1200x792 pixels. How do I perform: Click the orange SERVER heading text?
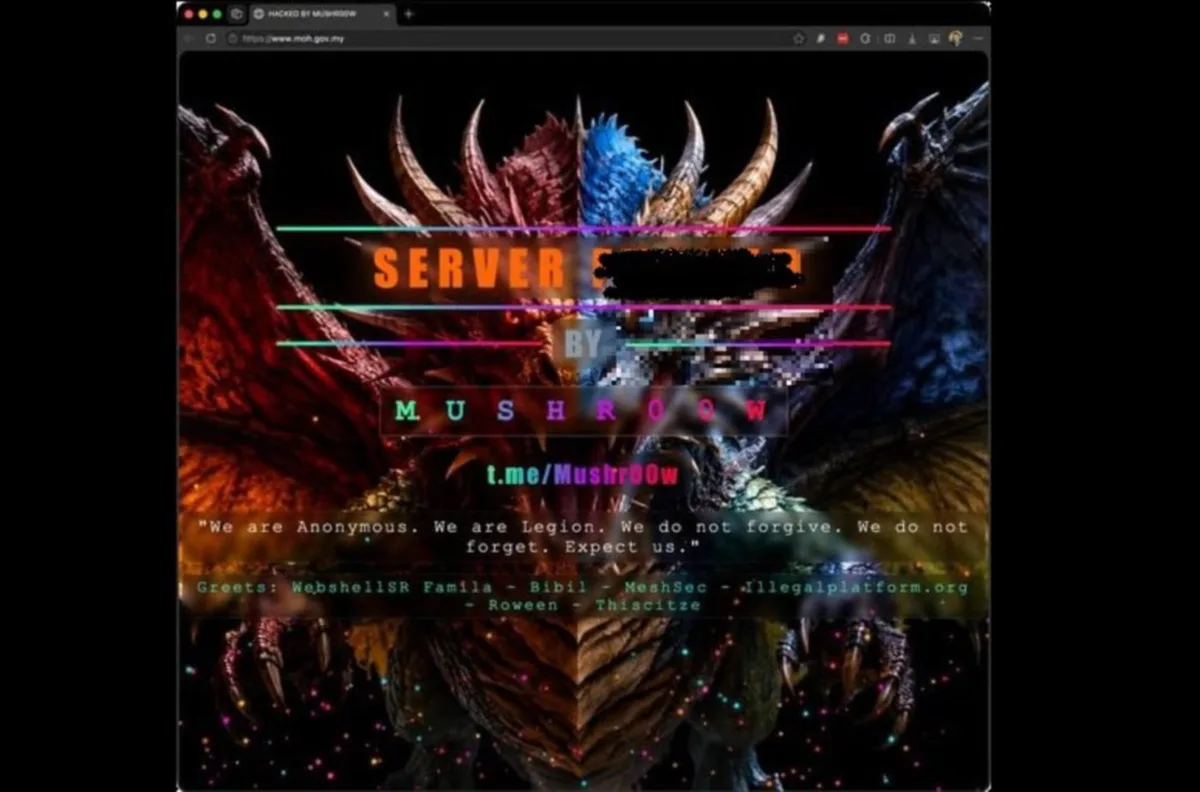pos(469,268)
